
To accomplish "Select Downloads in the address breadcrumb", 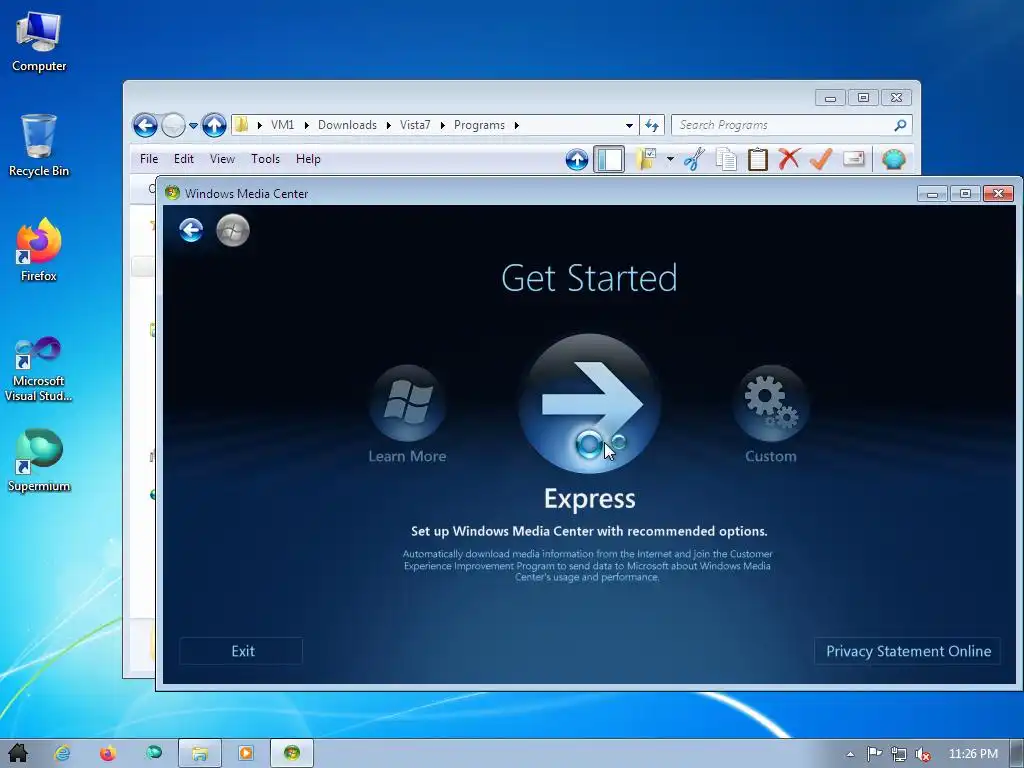I will 347,125.
